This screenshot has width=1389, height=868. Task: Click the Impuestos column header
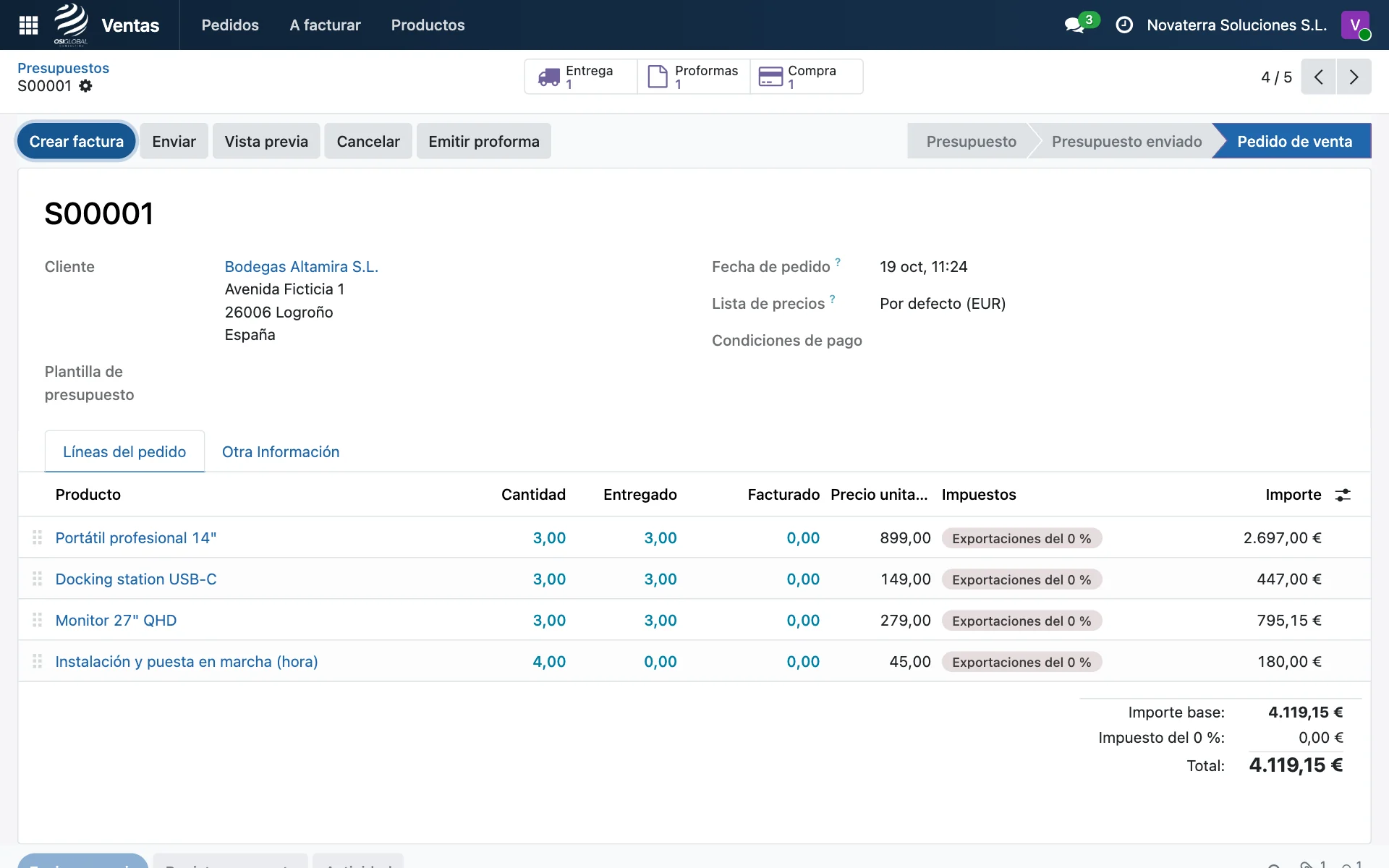coord(979,494)
